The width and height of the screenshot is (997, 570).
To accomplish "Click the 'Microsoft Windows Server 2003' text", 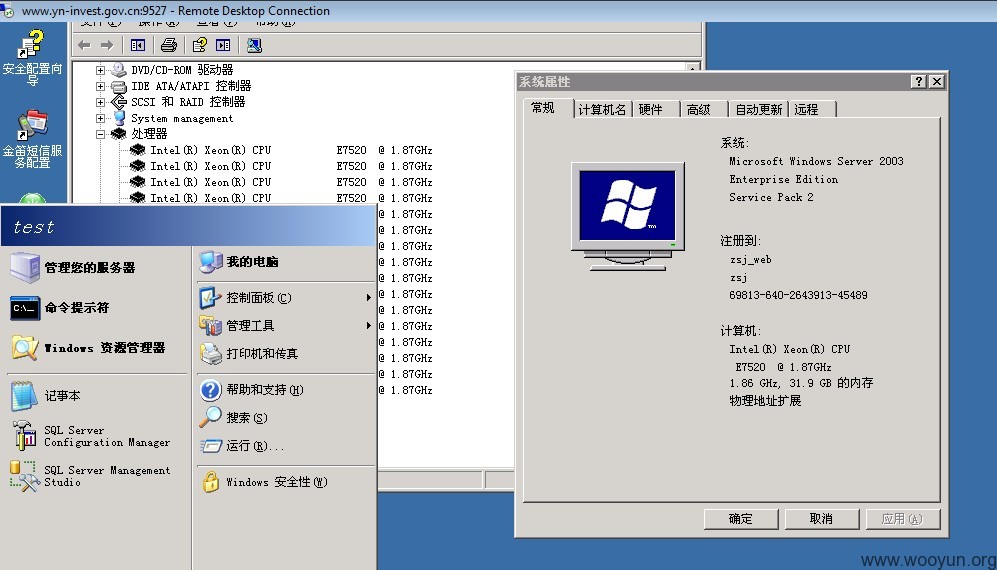I will [x=816, y=162].
